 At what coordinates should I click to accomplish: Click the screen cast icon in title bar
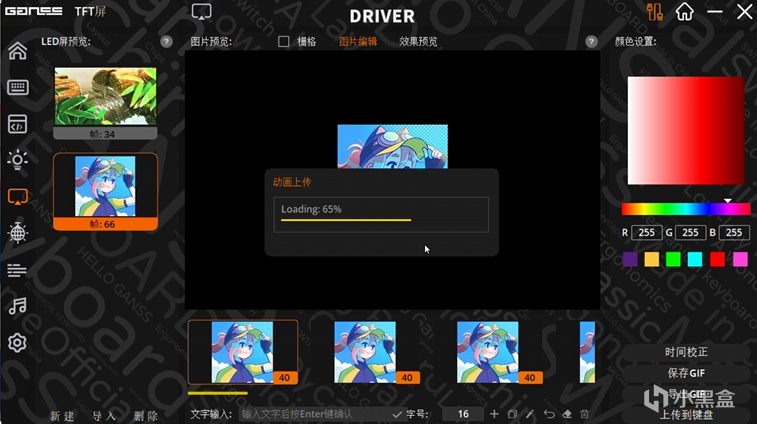coord(201,12)
